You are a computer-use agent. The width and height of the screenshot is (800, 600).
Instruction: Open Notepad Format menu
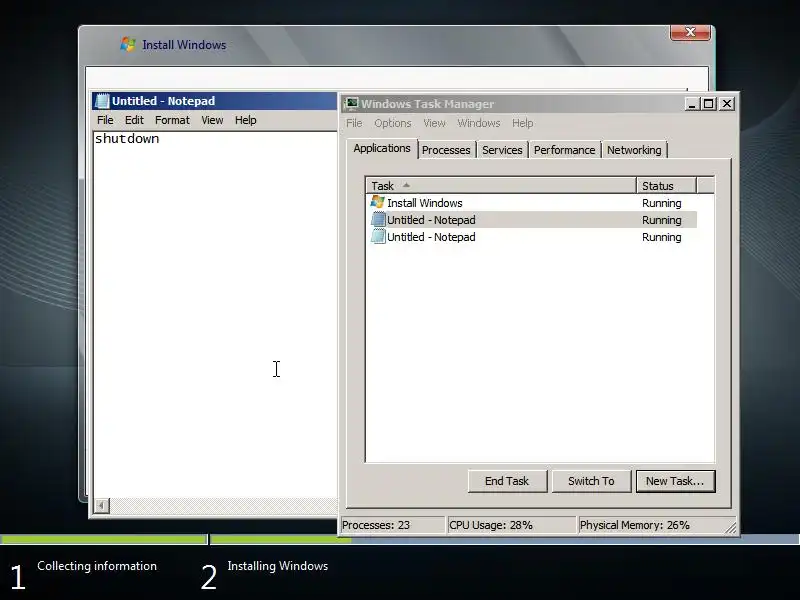[x=172, y=120]
